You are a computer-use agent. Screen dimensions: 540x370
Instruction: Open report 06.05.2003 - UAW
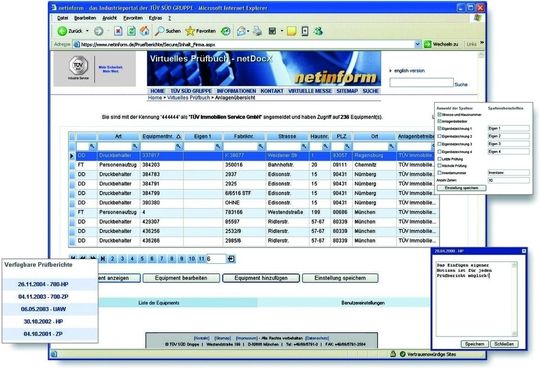43,309
